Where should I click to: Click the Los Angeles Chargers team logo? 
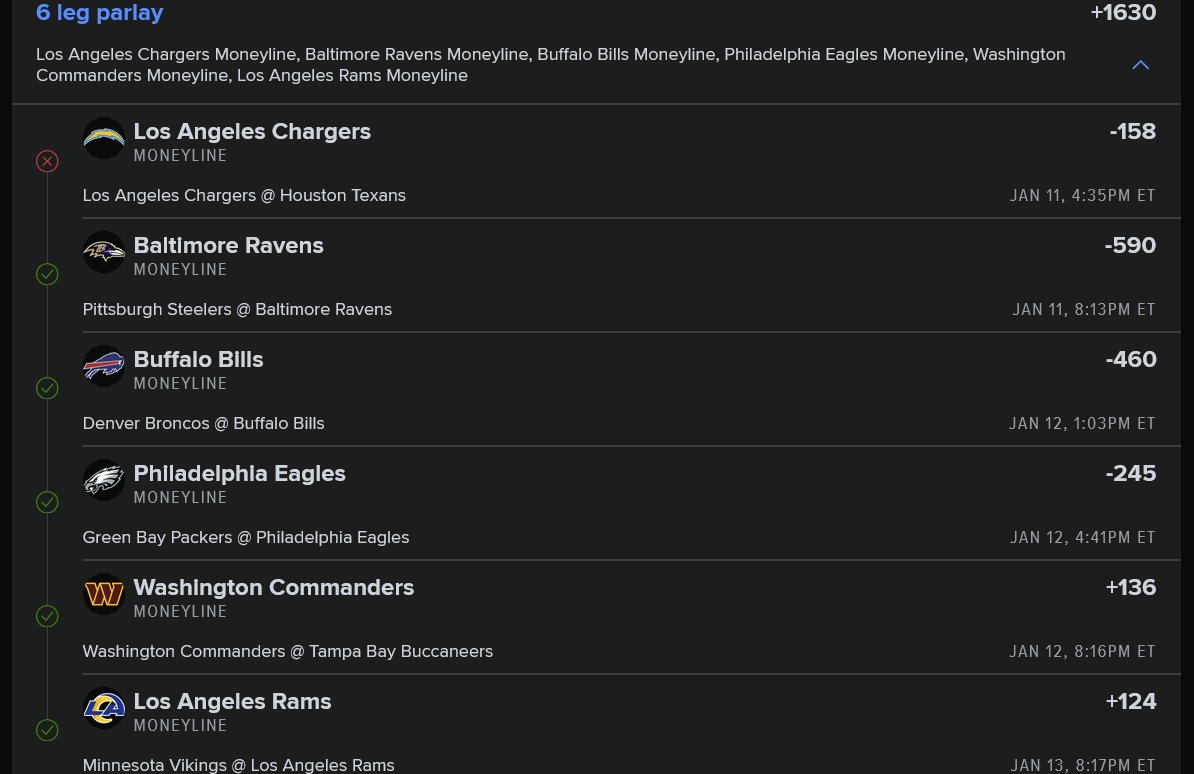104,138
